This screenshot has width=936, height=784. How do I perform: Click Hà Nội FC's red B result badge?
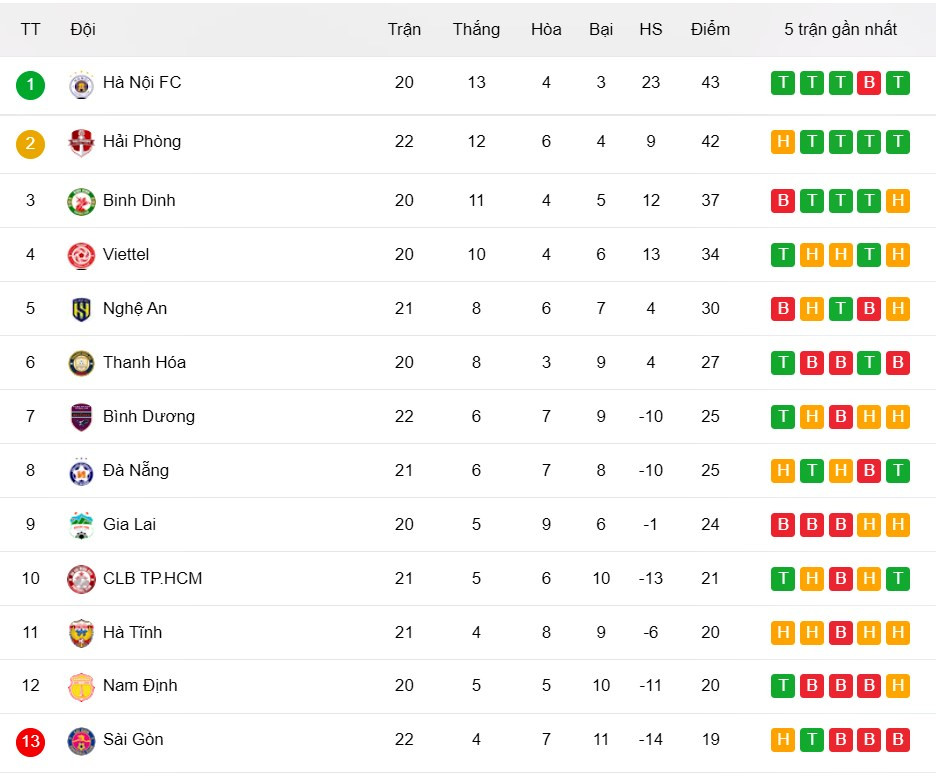tap(869, 83)
